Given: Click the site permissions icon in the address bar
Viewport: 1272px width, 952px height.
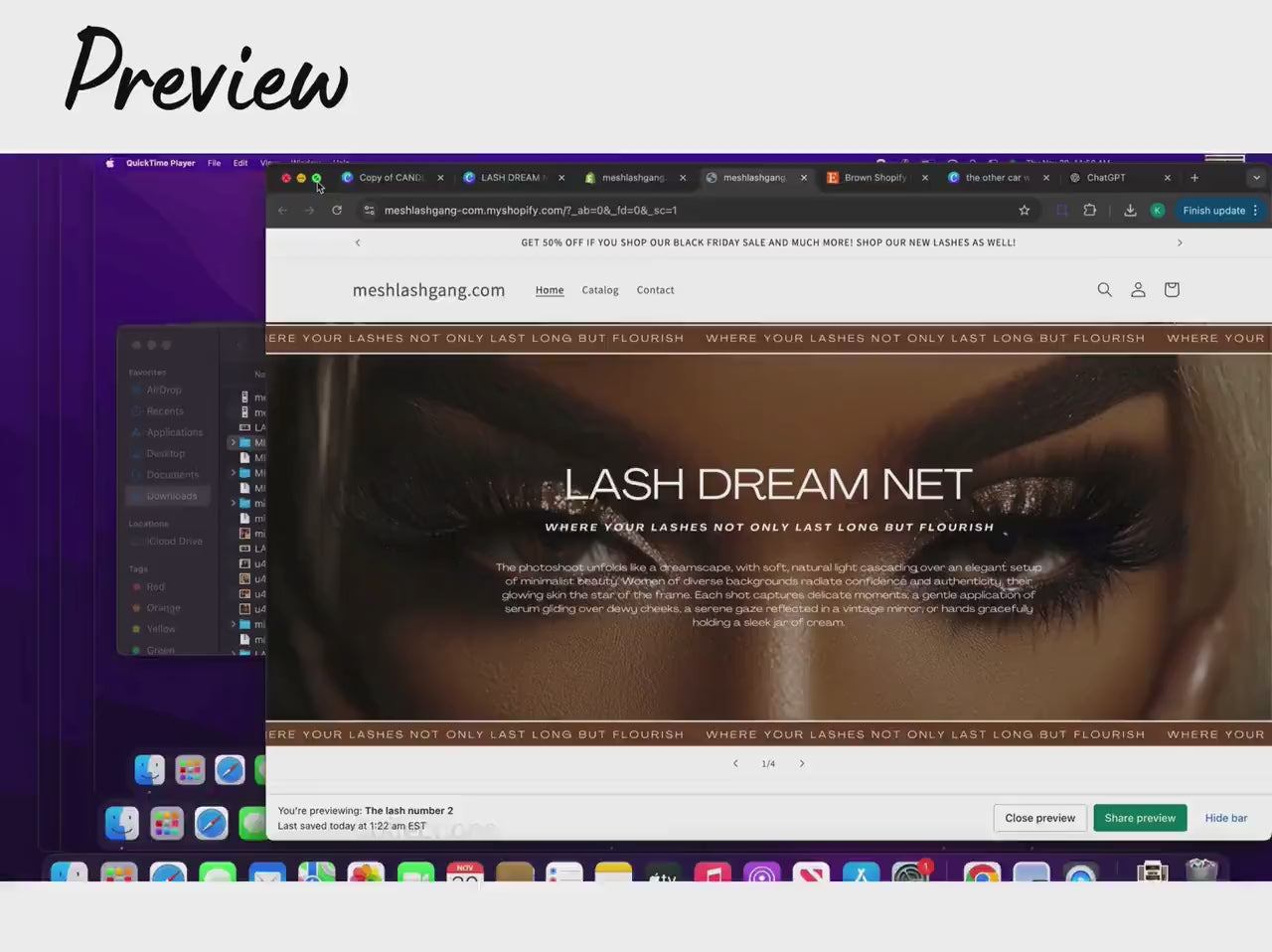Looking at the screenshot, I should coord(369,210).
